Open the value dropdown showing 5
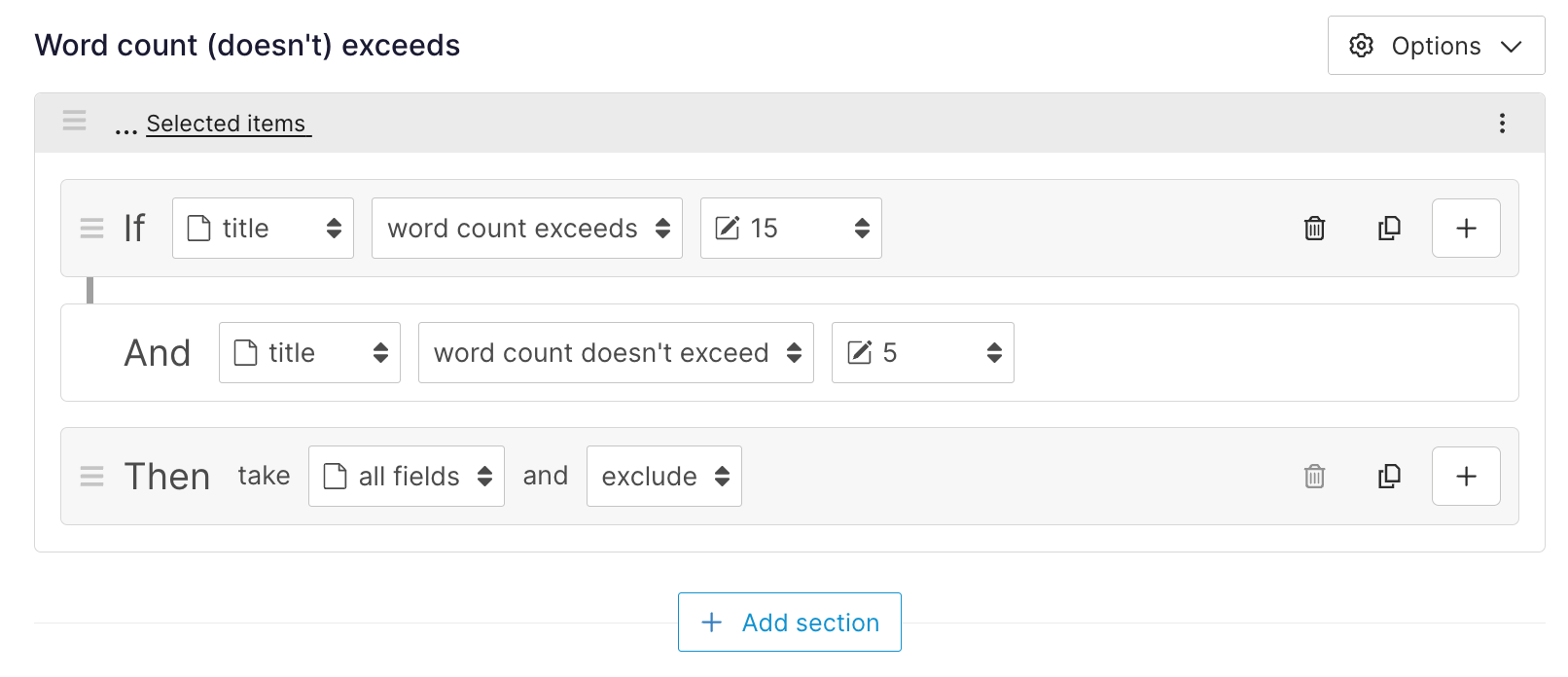Viewport: 1568px width, 677px height. [922, 353]
